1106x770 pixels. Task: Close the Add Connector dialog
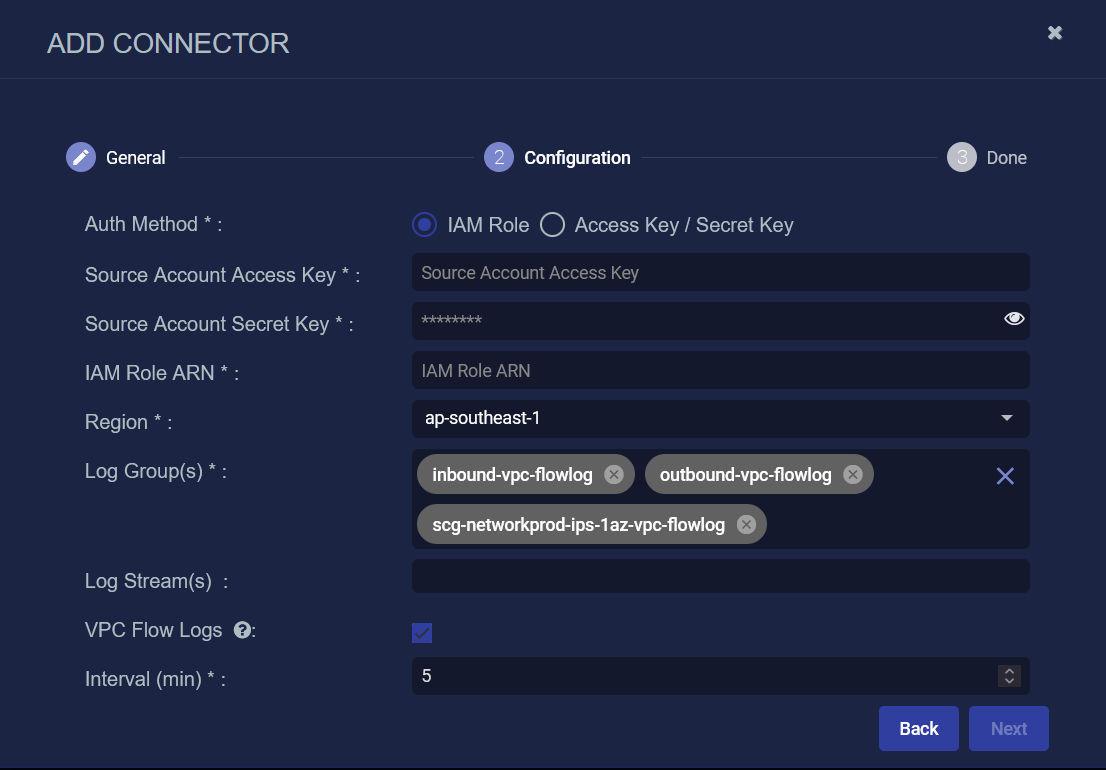tap(1054, 33)
